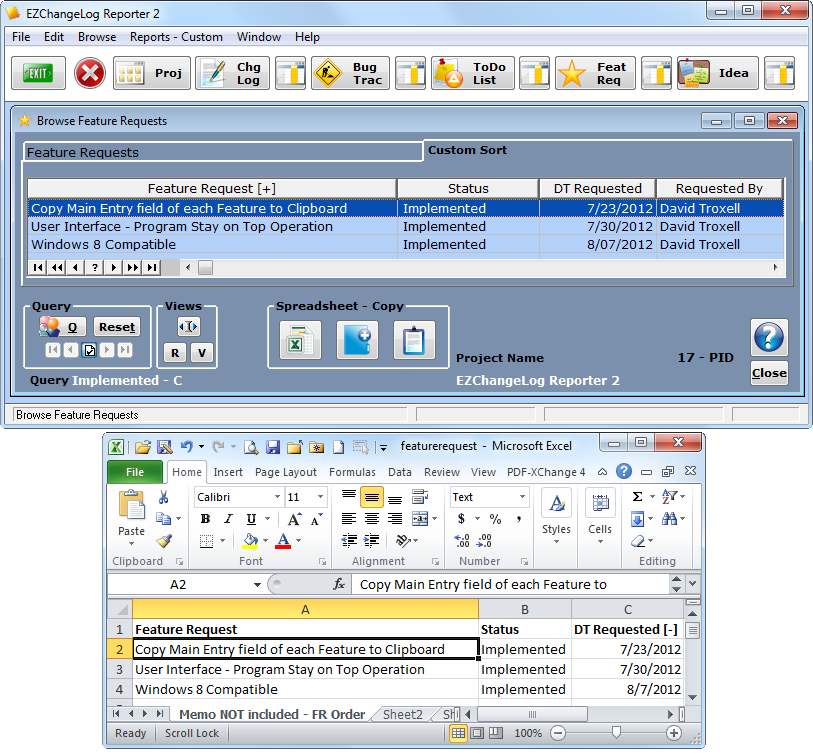The height and width of the screenshot is (754, 813).
Task: Switch to Page Break Preview in status bar
Action: pyautogui.click(x=496, y=733)
